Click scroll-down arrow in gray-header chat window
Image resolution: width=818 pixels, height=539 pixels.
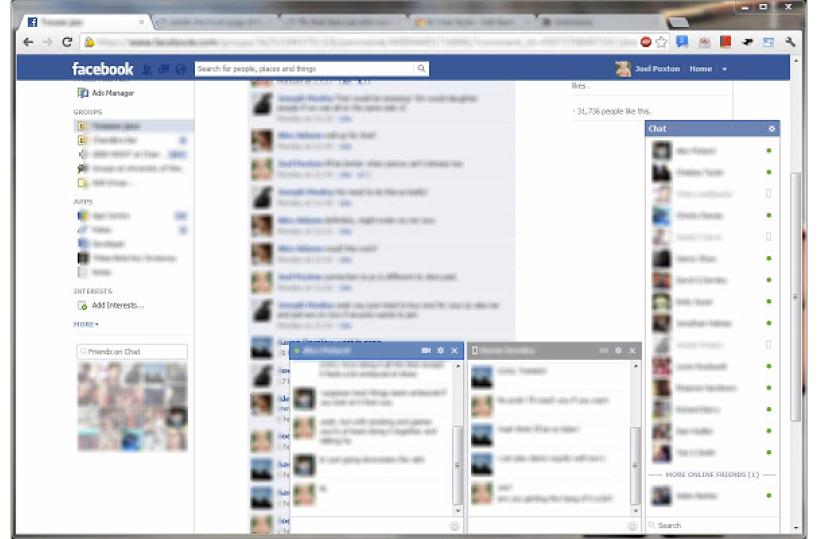[x=635, y=510]
